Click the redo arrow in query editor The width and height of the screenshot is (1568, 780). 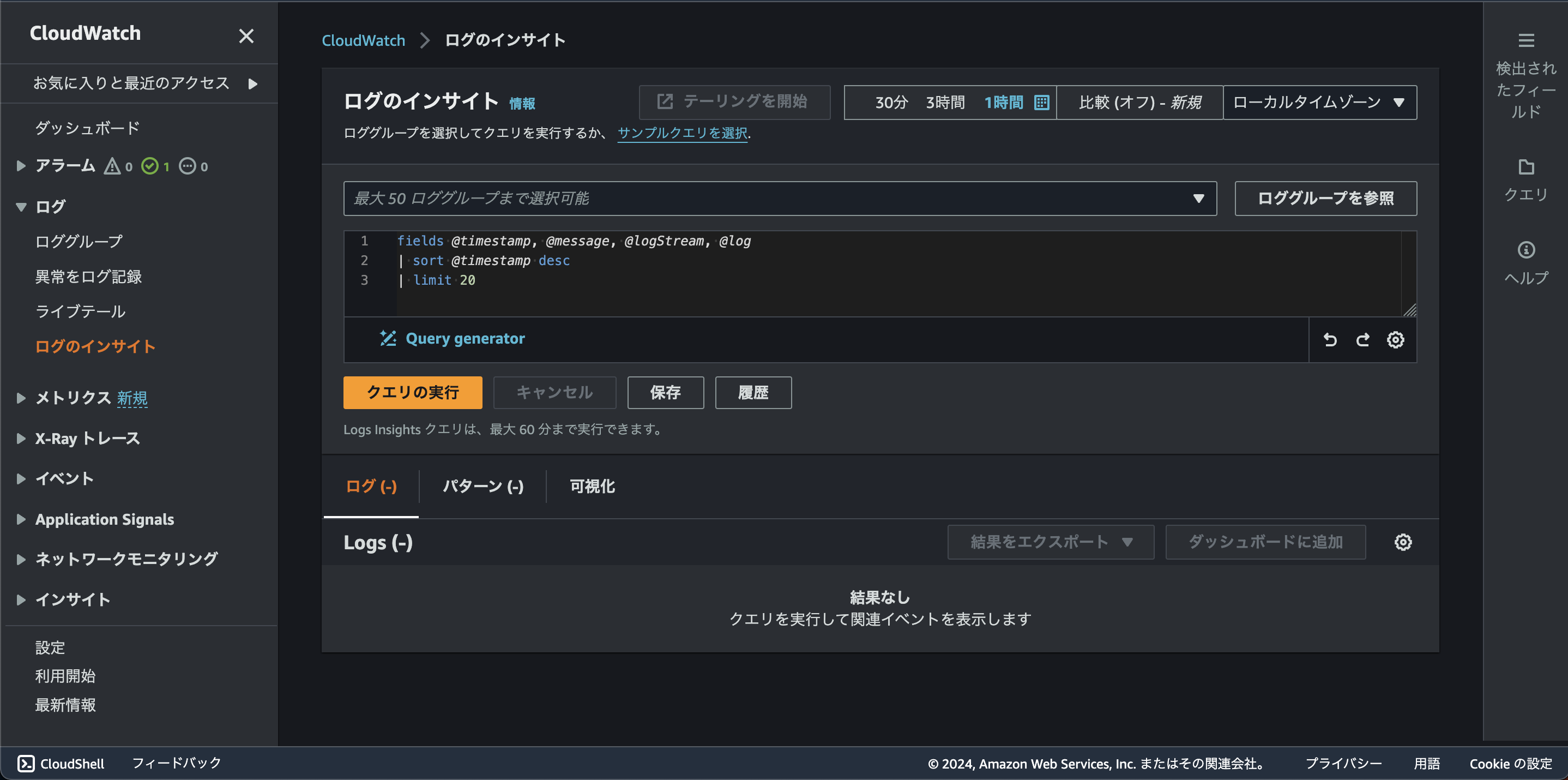click(1363, 340)
